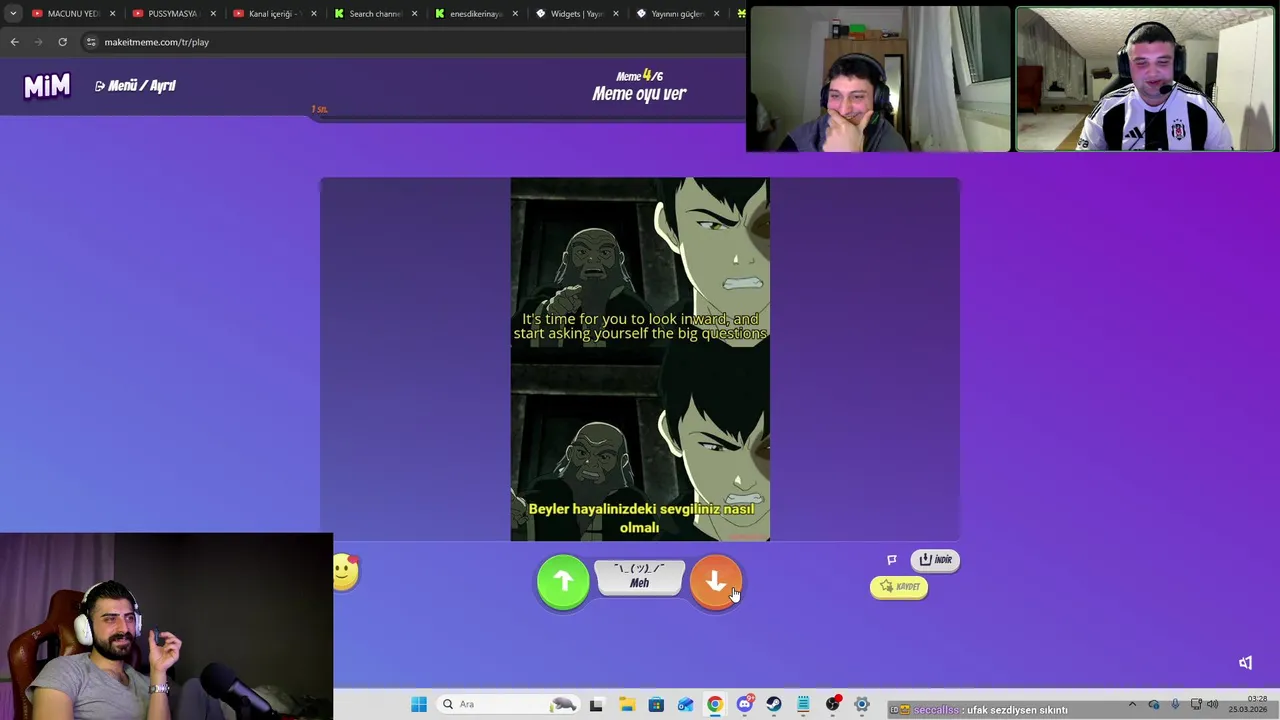The image size is (1280, 720).
Task: Download the meme with İNDİR button
Action: coord(935,560)
